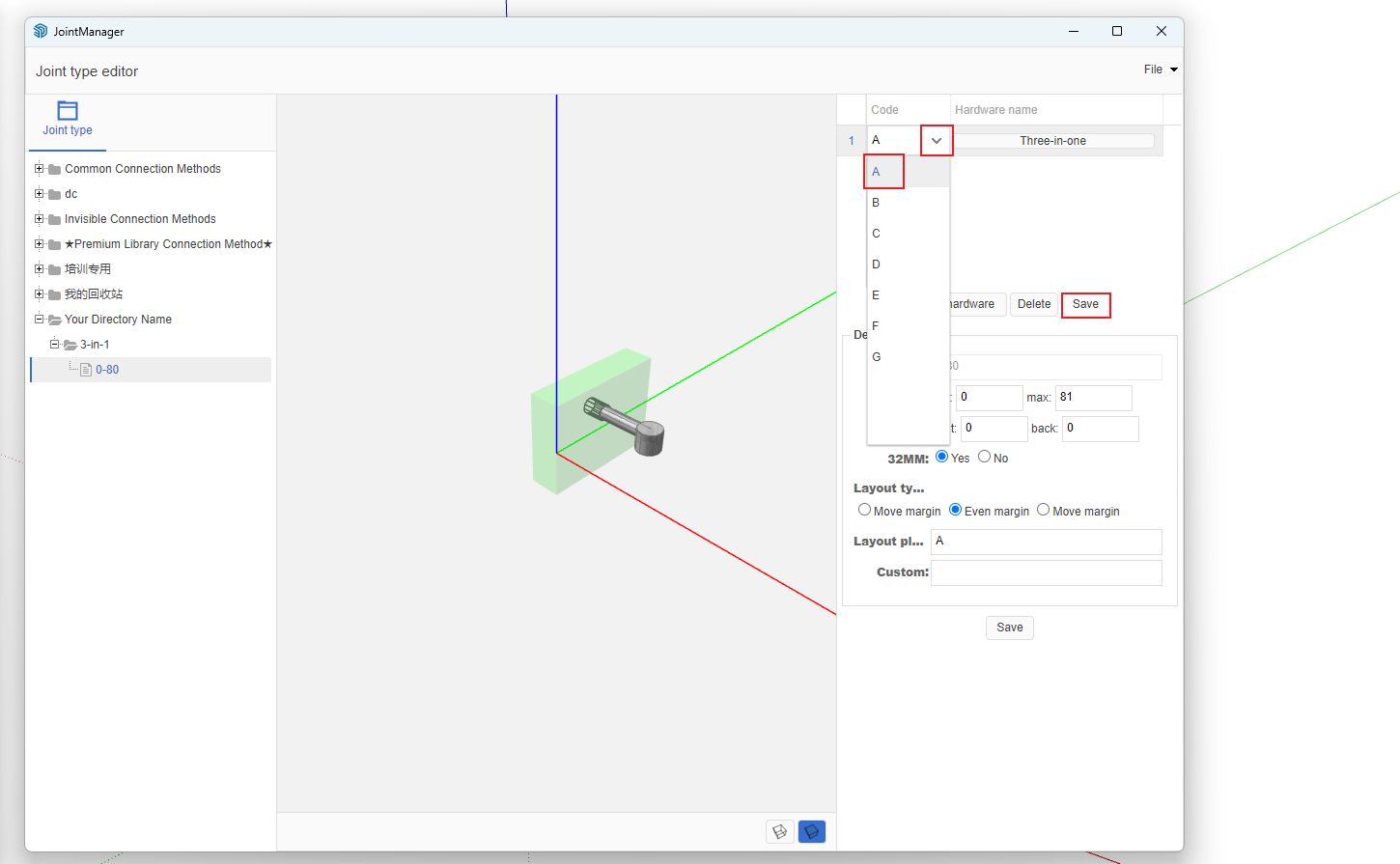Click the Custom text field
1400x864 pixels.
(x=1046, y=572)
